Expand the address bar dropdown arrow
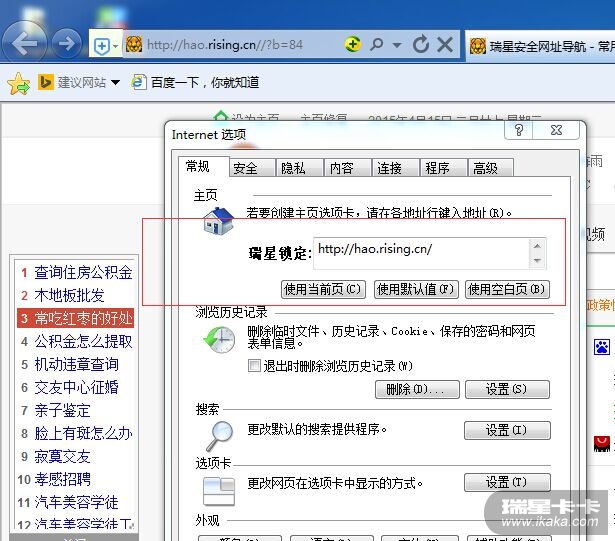The height and width of the screenshot is (541, 615). pos(397,45)
